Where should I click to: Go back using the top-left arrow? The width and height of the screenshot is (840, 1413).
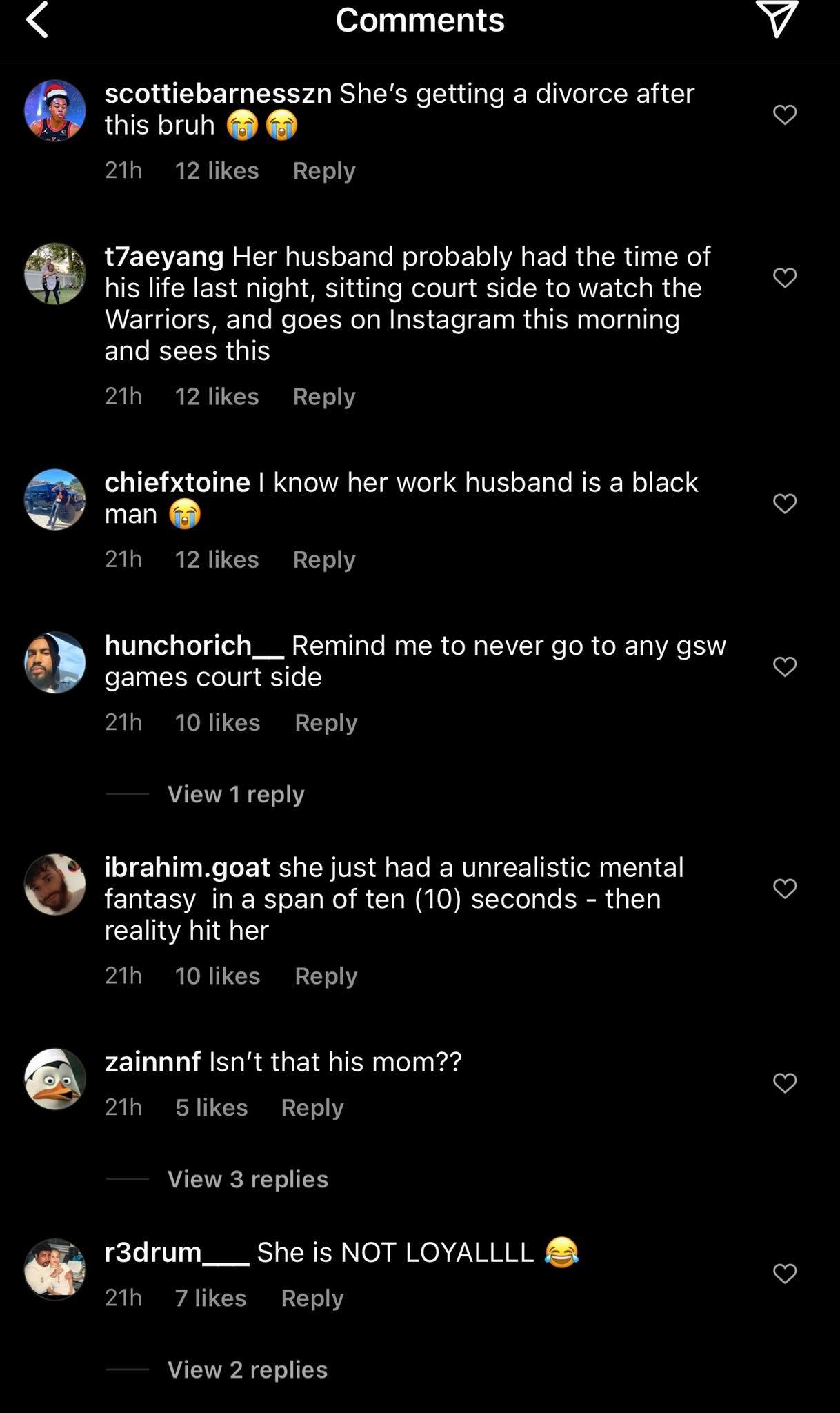[38, 19]
